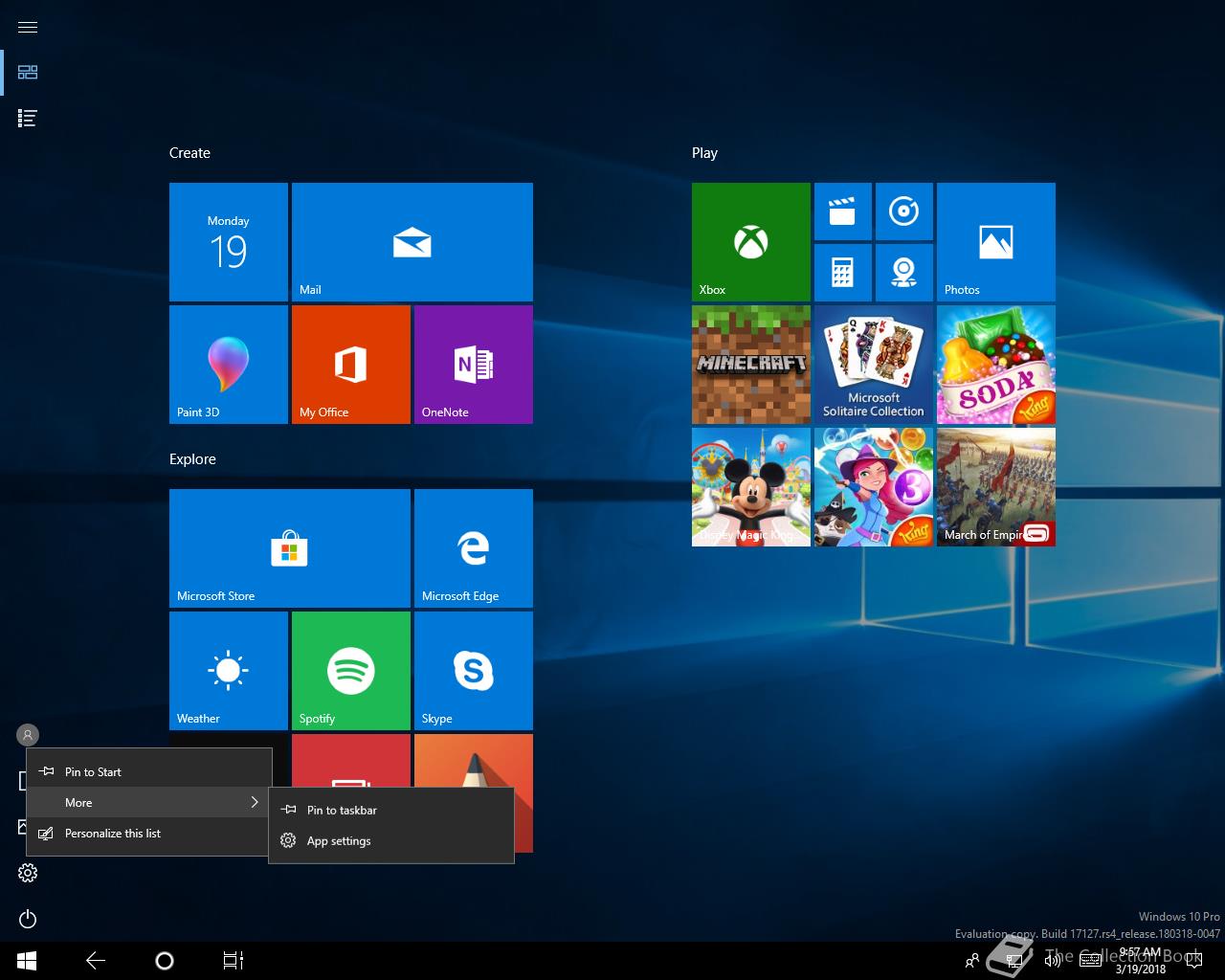Click the taskbar Back arrow
This screenshot has width=1225, height=980.
coord(96,961)
